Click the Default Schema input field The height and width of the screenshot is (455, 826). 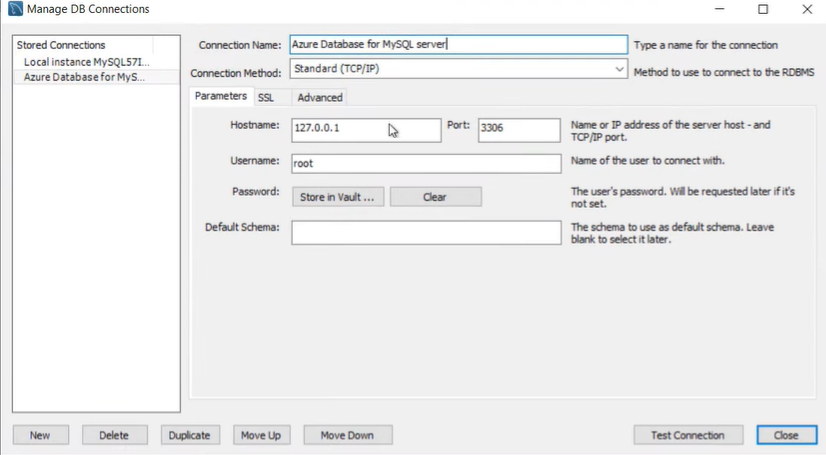[426, 233]
